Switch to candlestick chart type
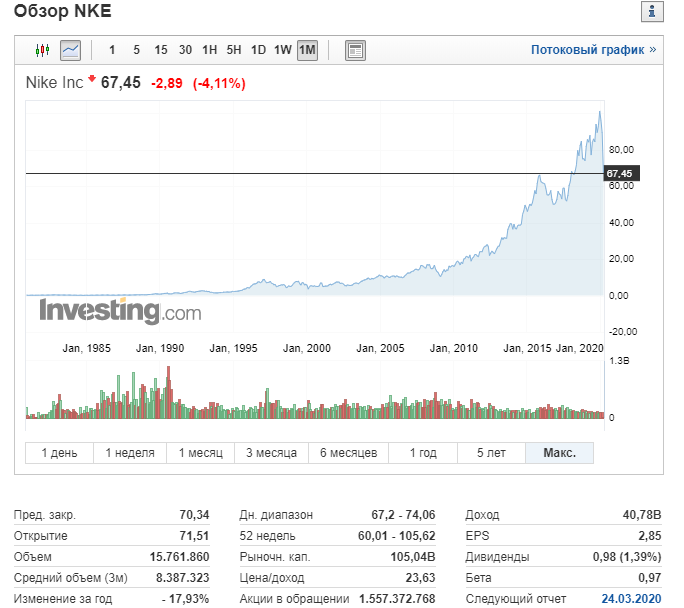The width and height of the screenshot is (684, 608). point(42,50)
